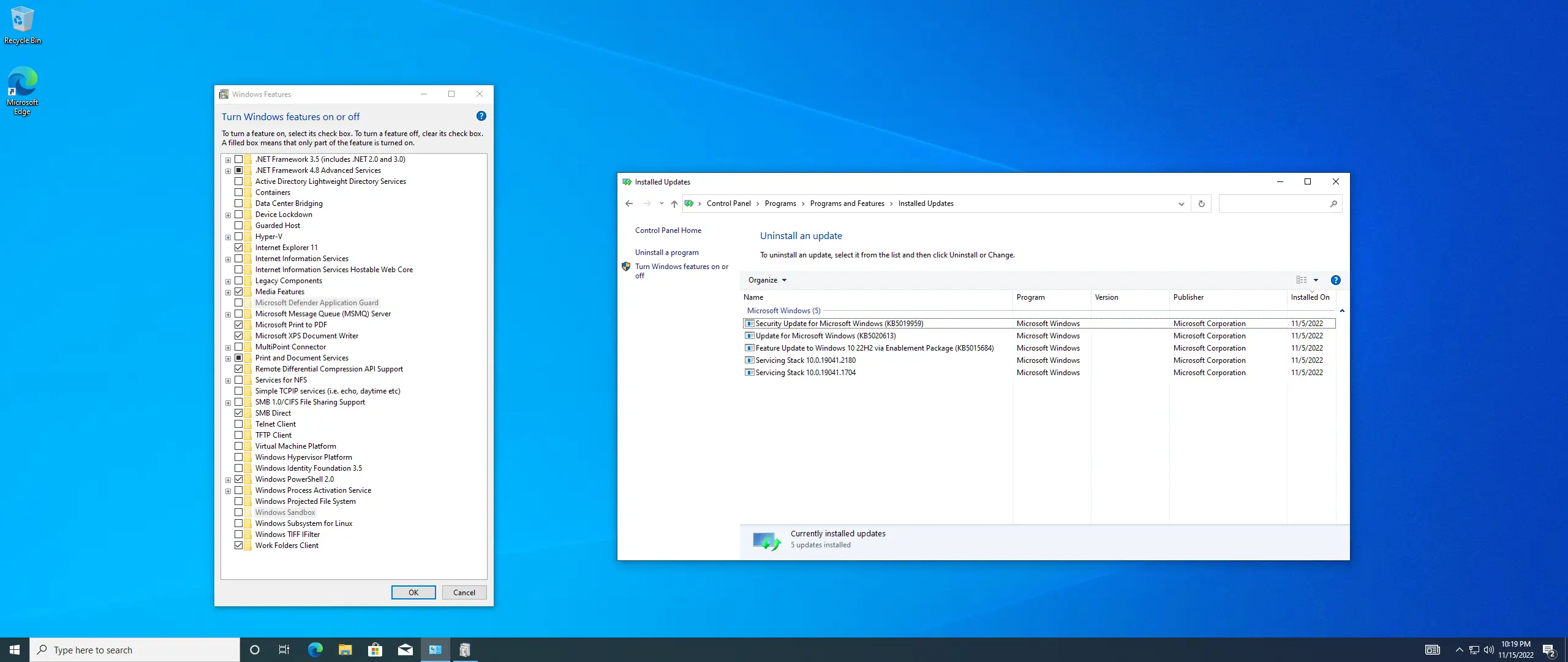Open the Organize dropdown menu
This screenshot has height=662, width=1568.
point(767,280)
